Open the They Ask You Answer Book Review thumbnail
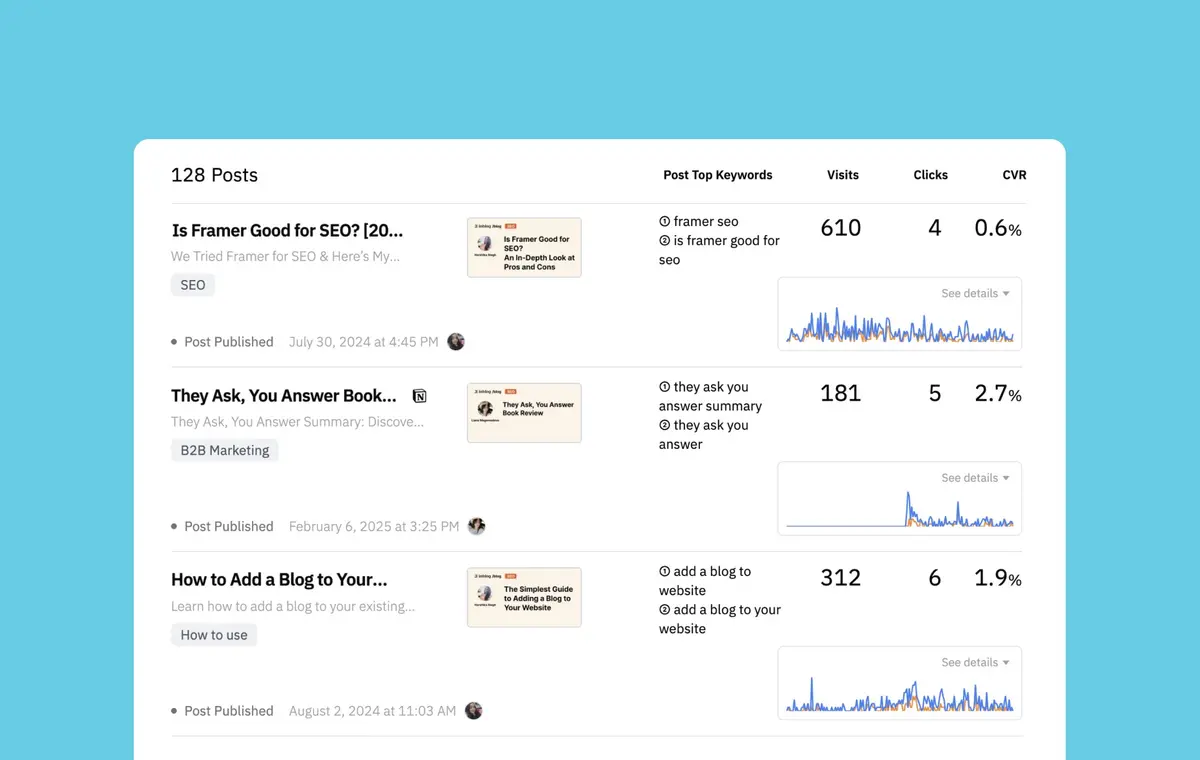 (524, 413)
